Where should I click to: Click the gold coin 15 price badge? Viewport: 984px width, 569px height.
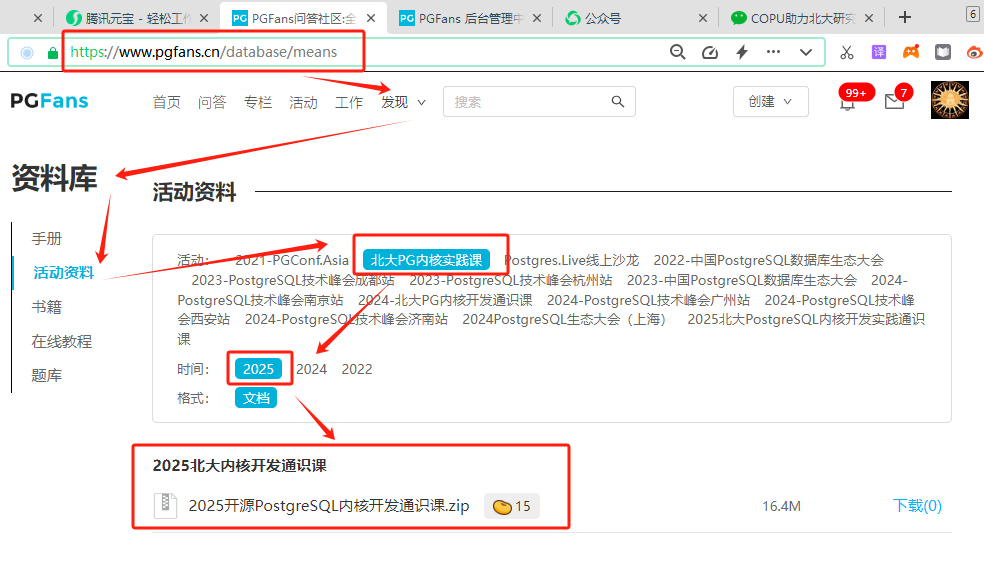pos(511,506)
